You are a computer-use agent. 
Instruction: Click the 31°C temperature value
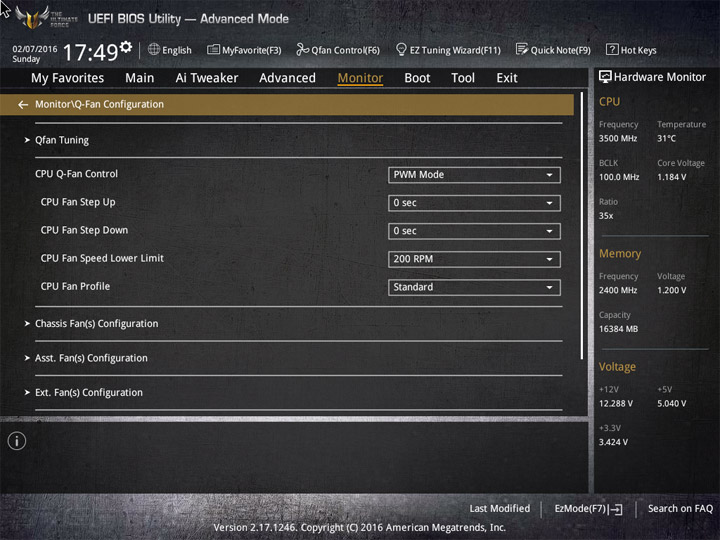666,139
